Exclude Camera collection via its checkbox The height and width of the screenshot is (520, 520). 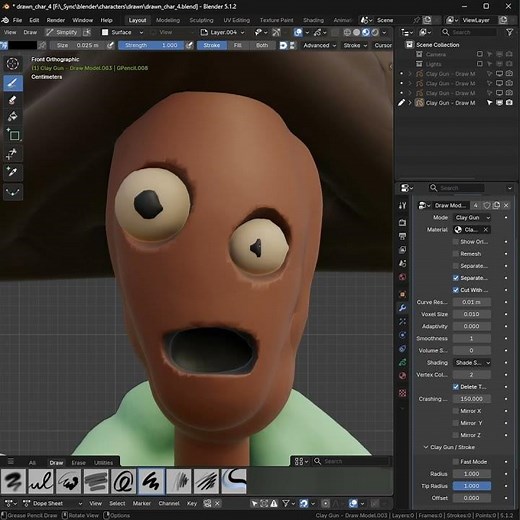tap(480, 54)
